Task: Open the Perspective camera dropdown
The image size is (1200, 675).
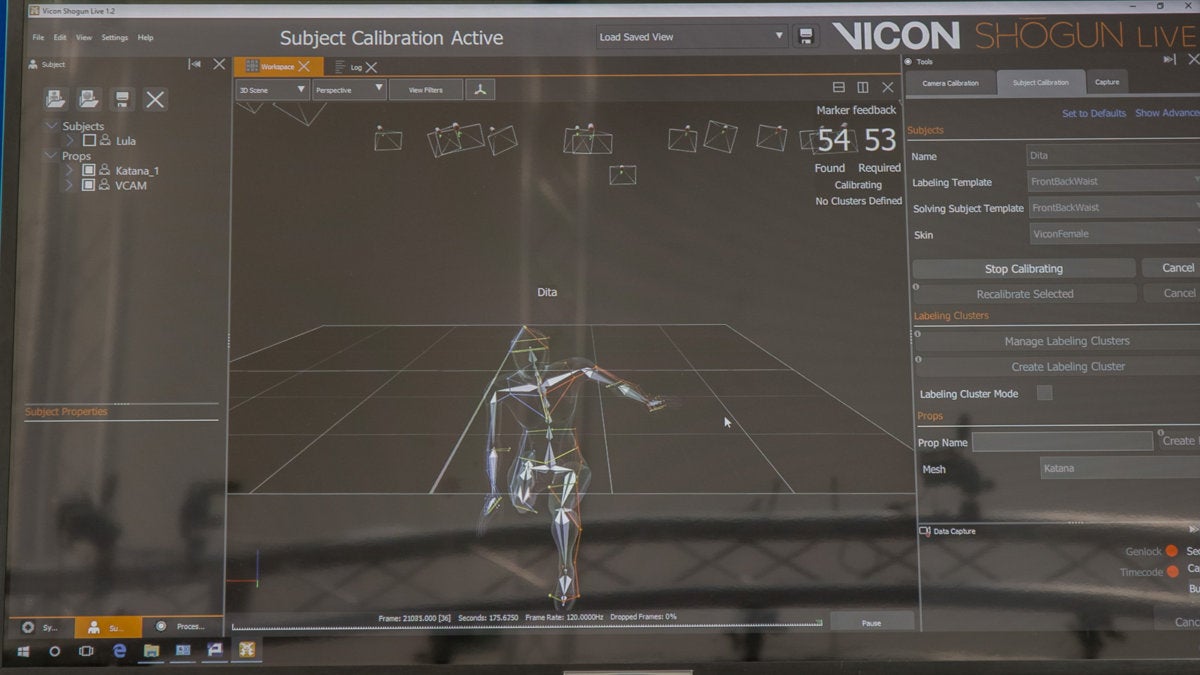Action: tap(349, 90)
